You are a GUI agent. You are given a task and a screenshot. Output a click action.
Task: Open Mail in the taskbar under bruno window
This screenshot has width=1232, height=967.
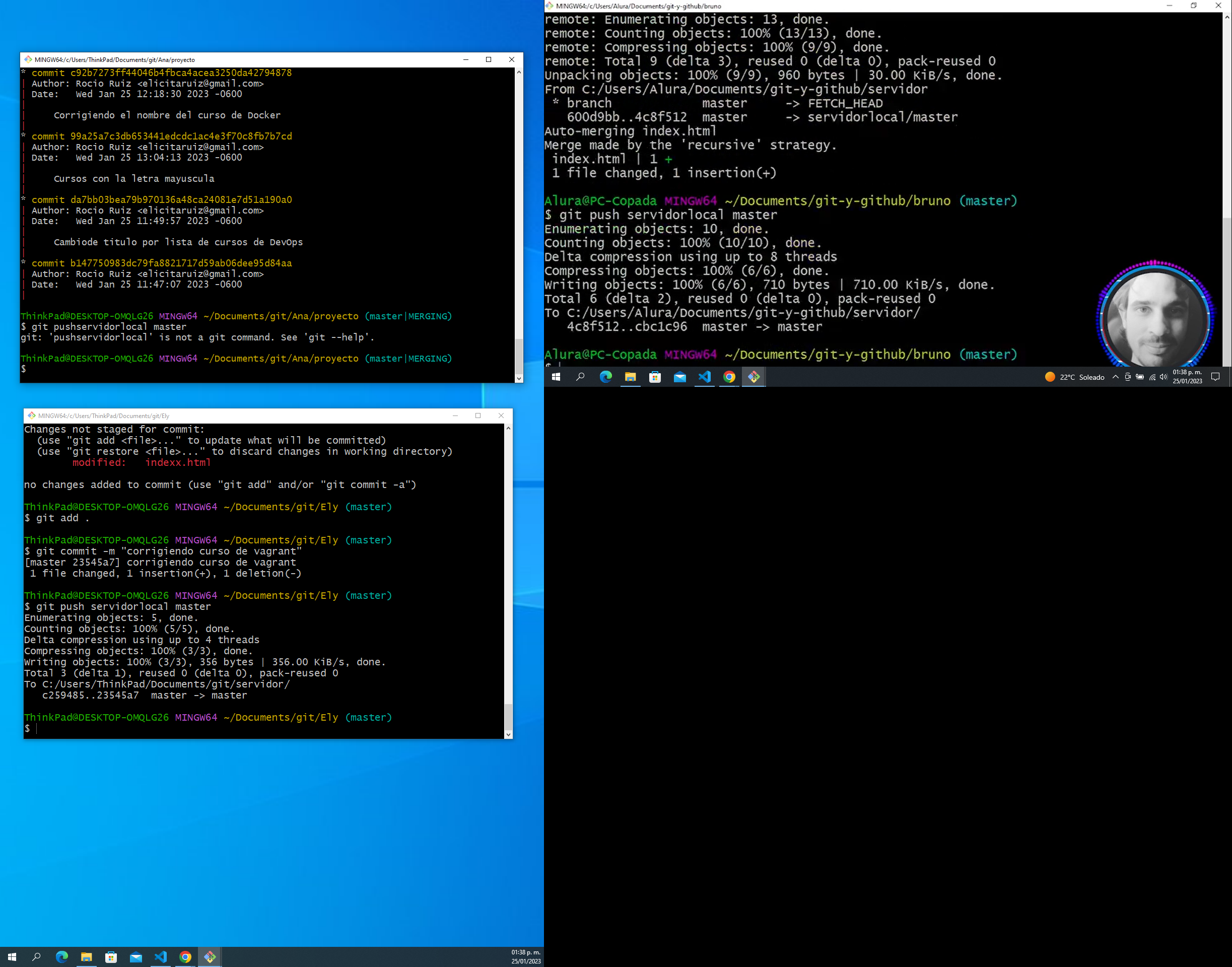[680, 377]
